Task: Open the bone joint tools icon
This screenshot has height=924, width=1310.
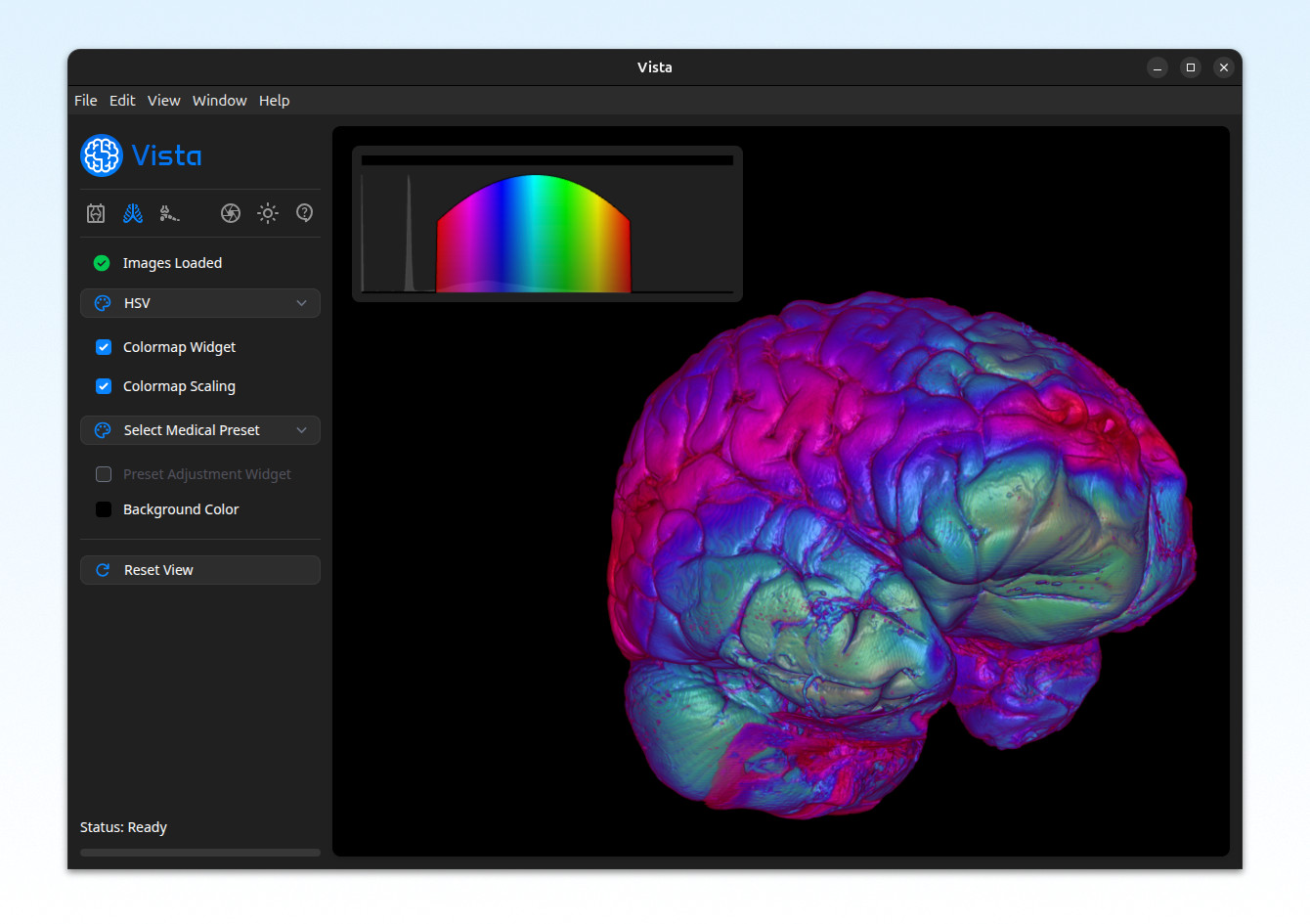Action: (x=169, y=213)
